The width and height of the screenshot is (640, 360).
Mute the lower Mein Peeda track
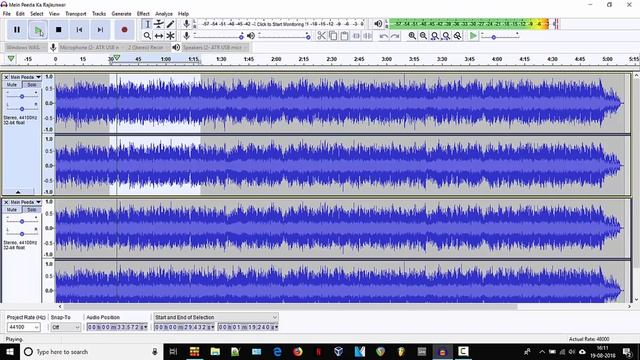click(12, 209)
